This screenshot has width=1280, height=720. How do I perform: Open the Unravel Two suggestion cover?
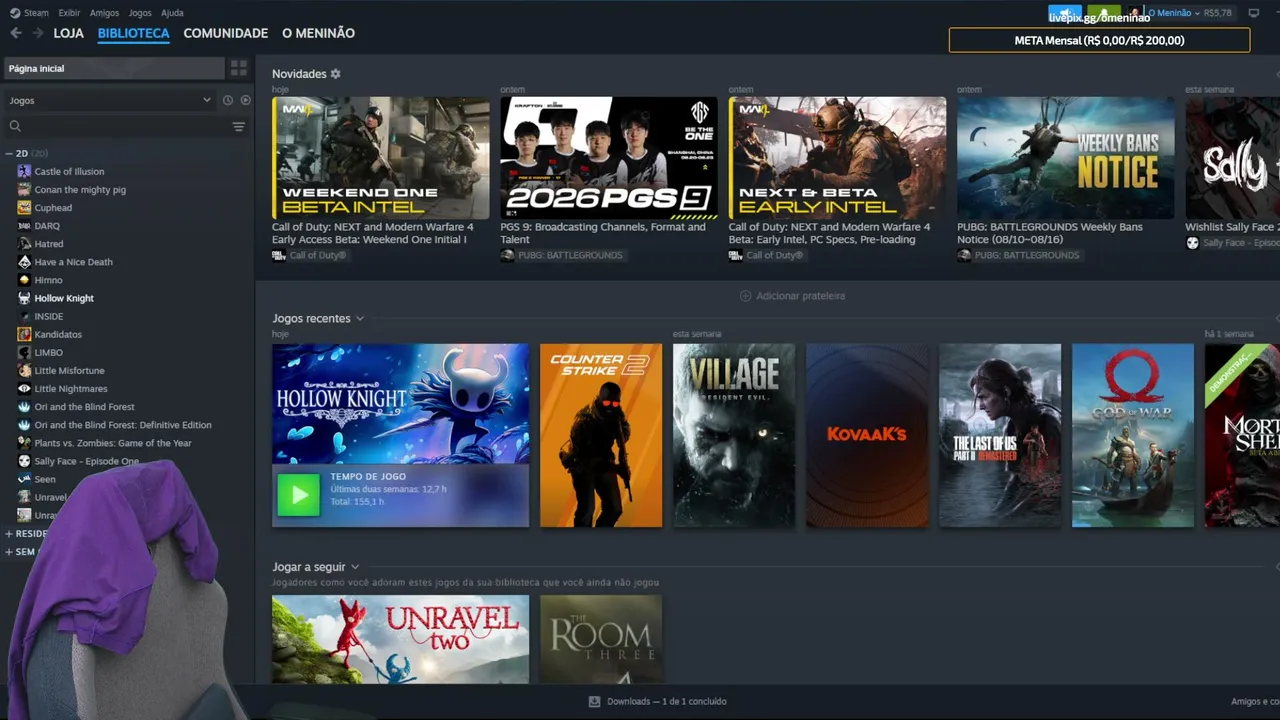click(x=400, y=640)
